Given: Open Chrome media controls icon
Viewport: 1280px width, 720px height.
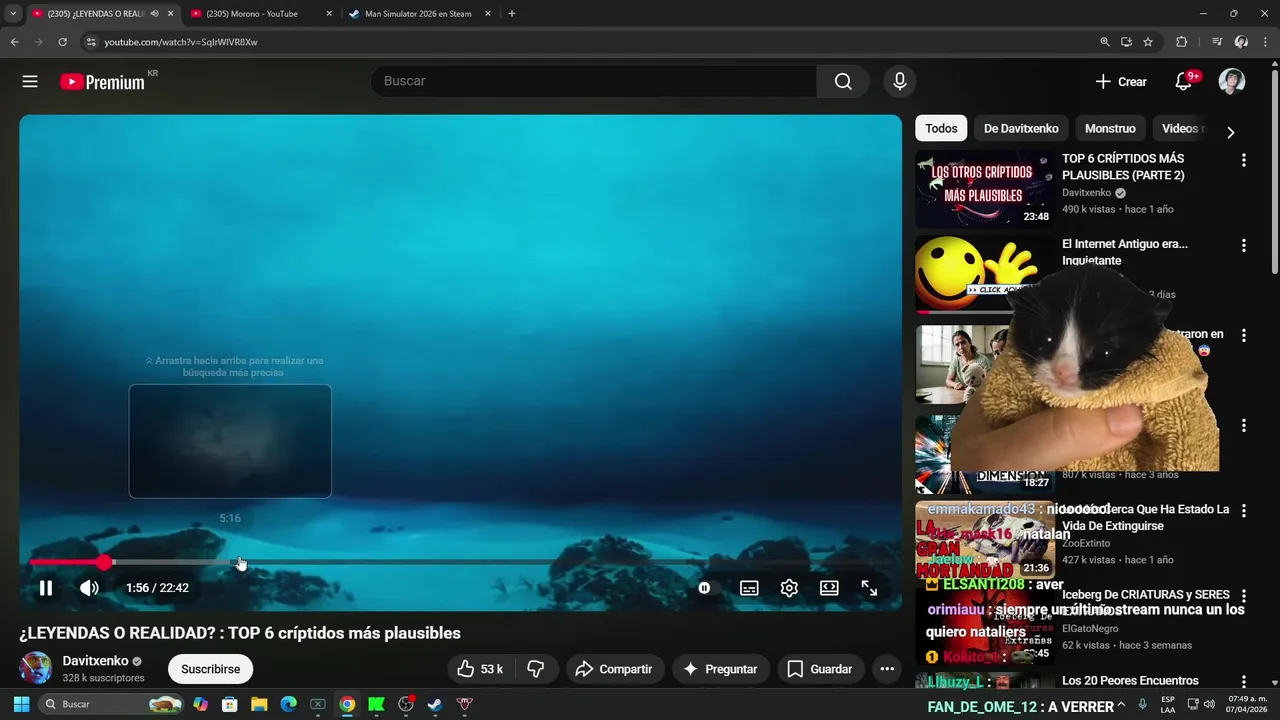Looking at the screenshot, I should pyautogui.click(x=1217, y=42).
